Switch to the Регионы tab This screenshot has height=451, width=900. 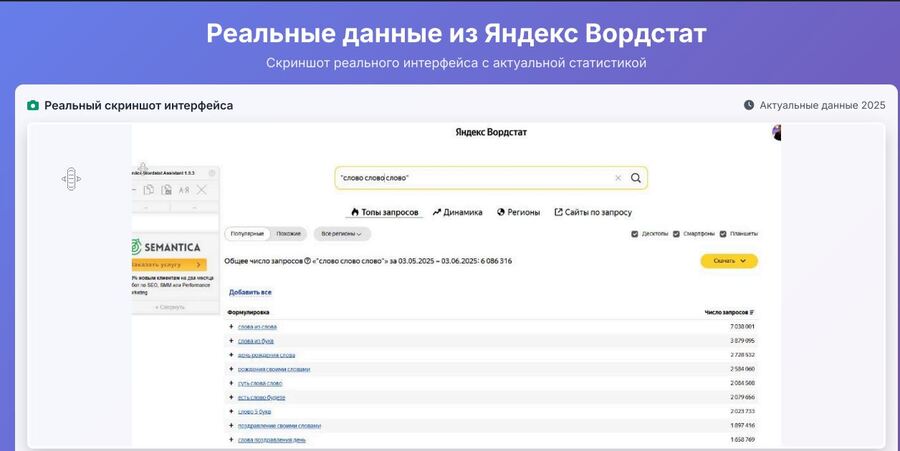point(518,212)
